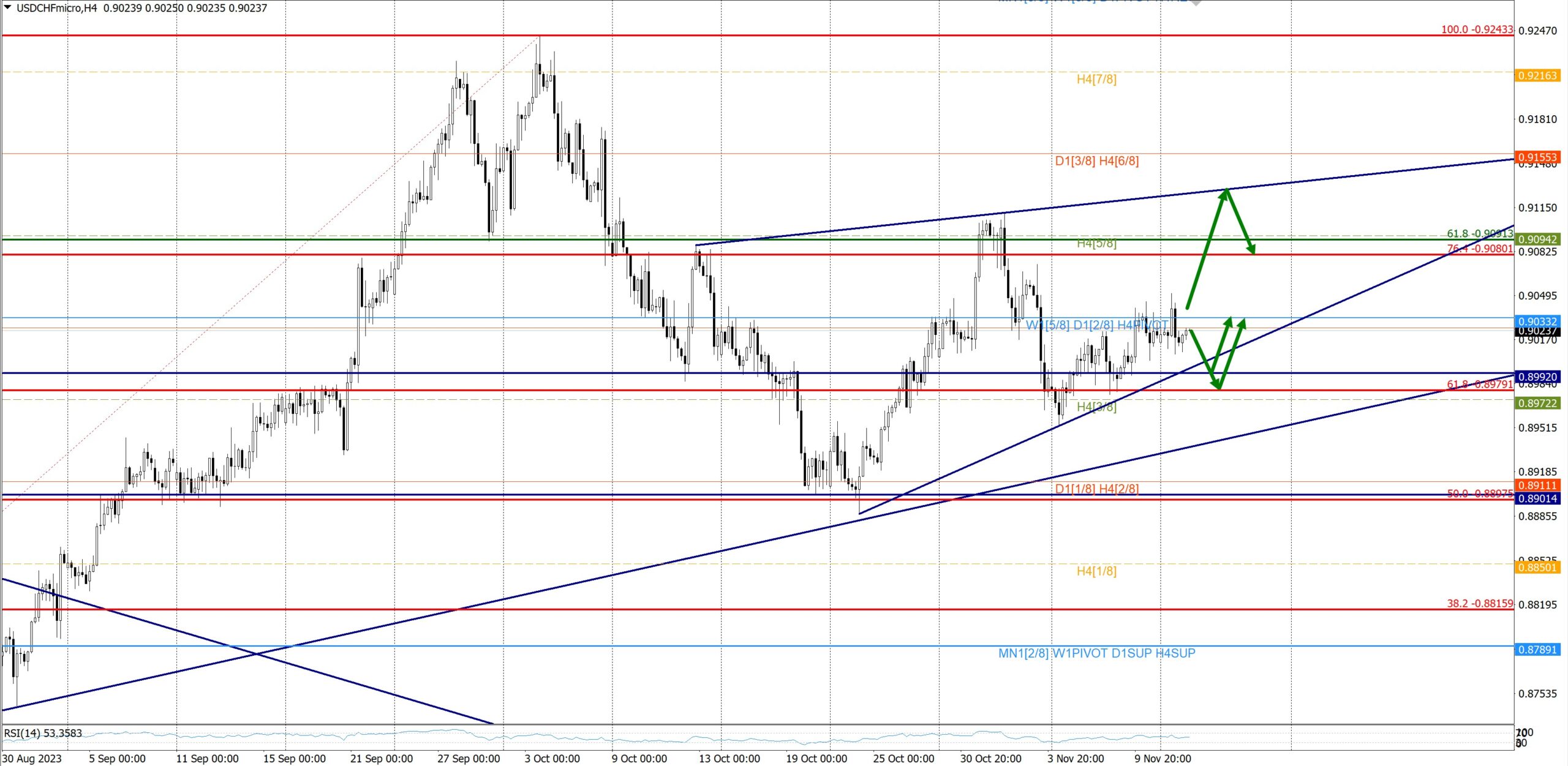The image size is (1568, 766).
Task: Click the peak of the upper green arrow
Action: coord(1226,190)
